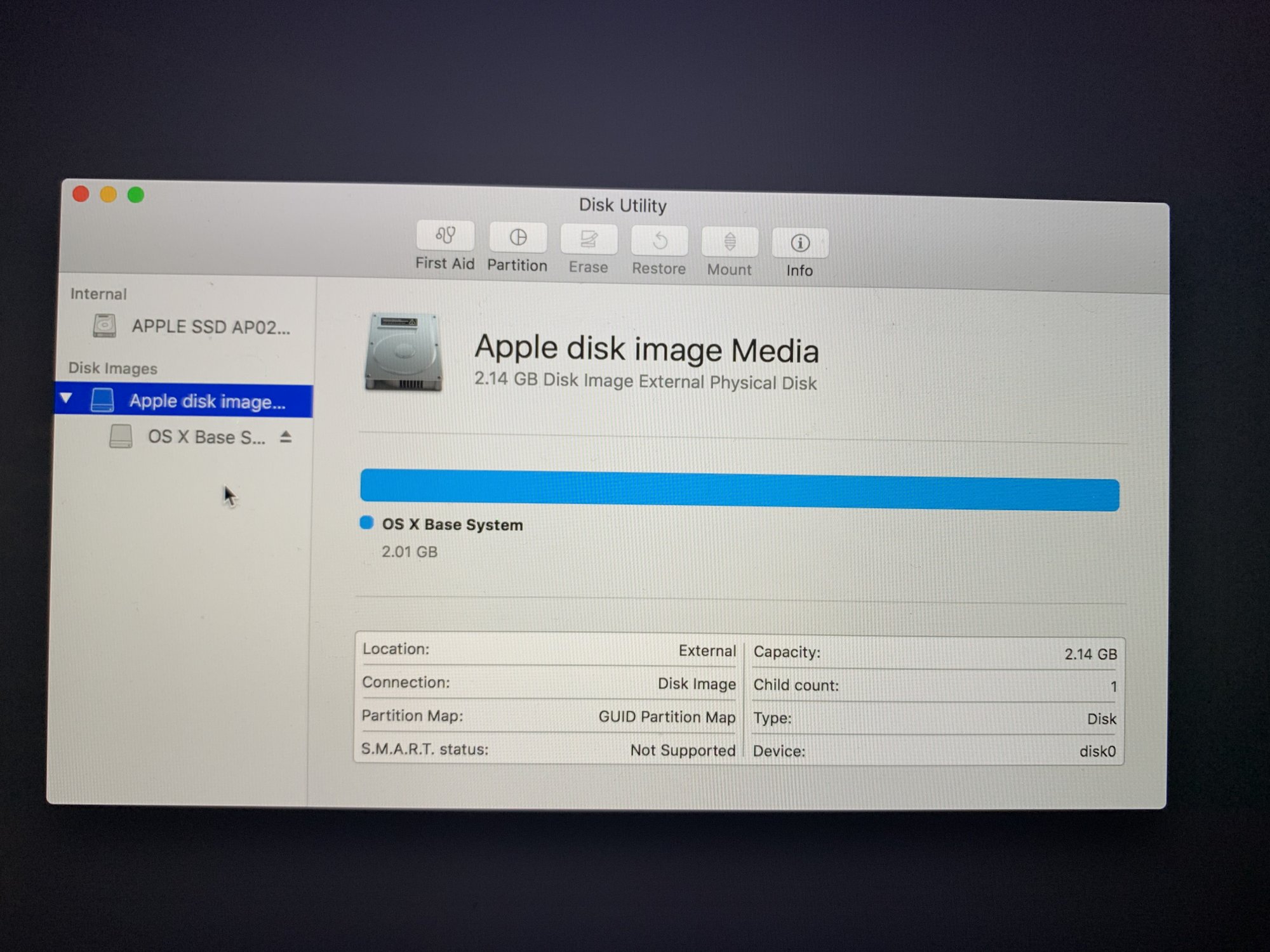Click the Disk Images section header
This screenshot has width=1270, height=952.
[113, 368]
